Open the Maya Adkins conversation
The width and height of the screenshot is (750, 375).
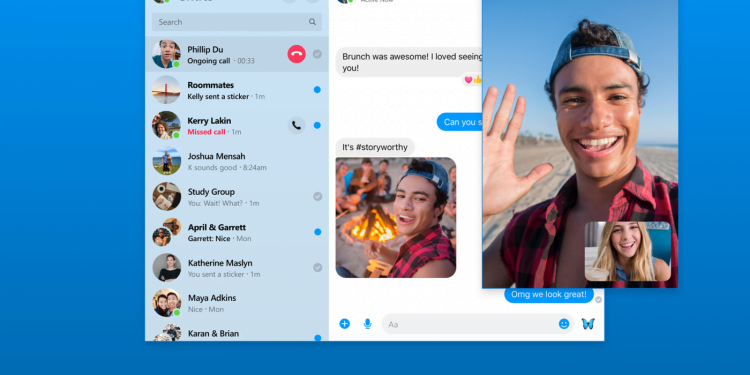pyautogui.click(x=237, y=303)
